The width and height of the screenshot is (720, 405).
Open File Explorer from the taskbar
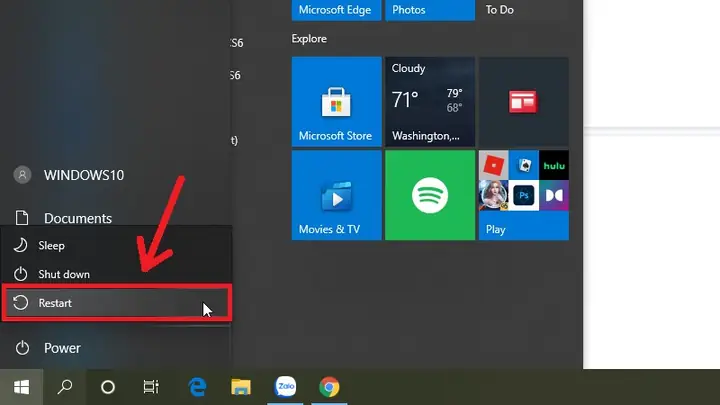click(x=241, y=387)
